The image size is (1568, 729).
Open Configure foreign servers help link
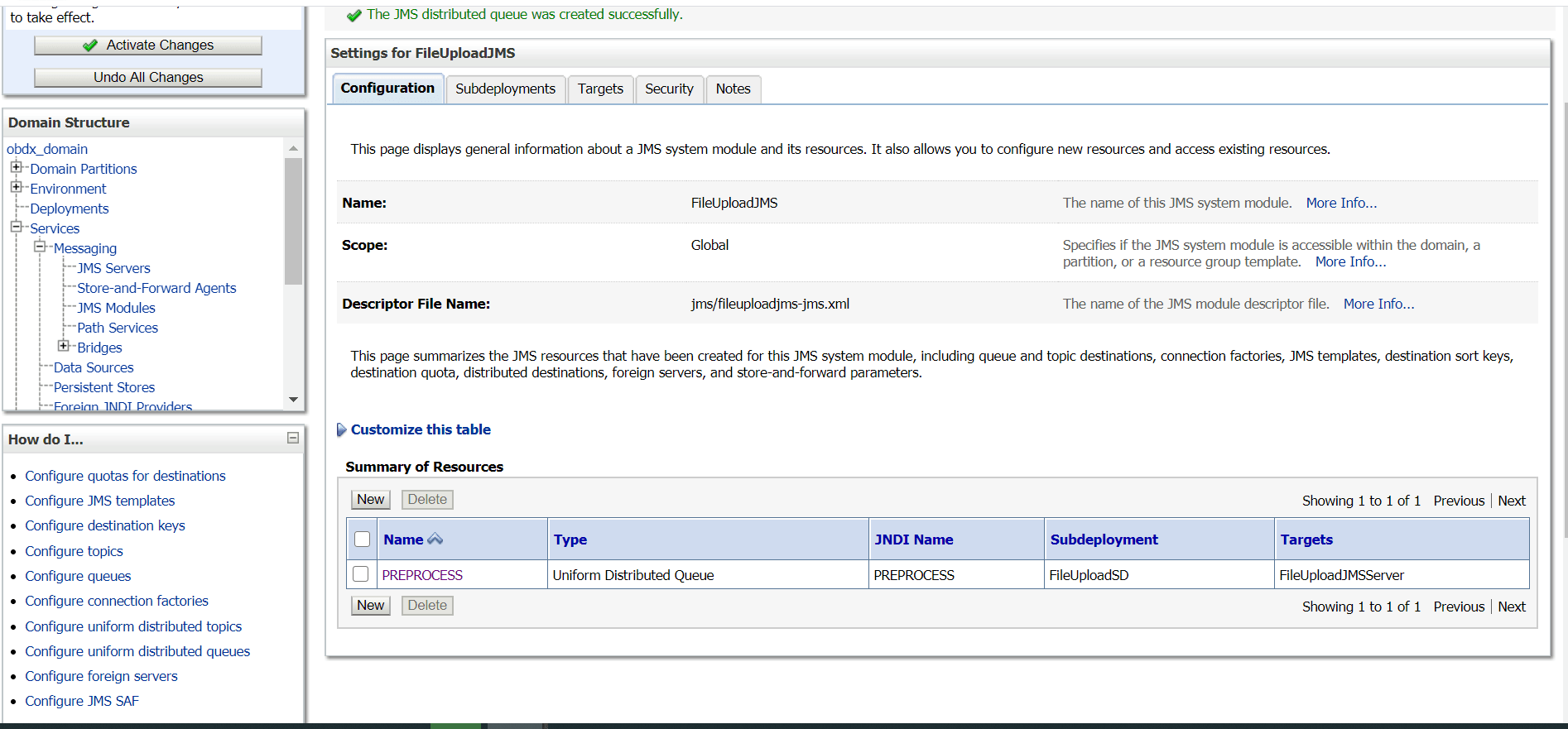click(101, 676)
